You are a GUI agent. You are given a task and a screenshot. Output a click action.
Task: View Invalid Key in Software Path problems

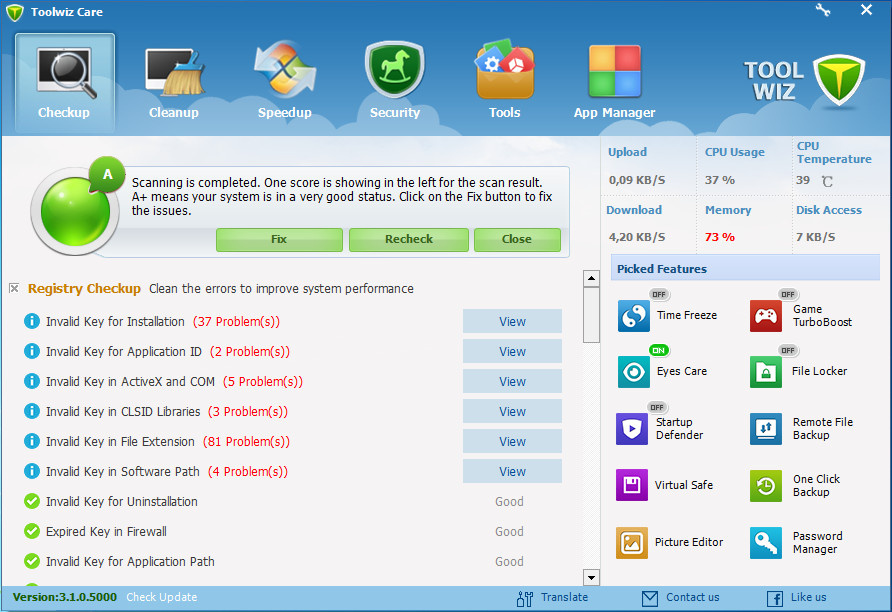pos(512,472)
